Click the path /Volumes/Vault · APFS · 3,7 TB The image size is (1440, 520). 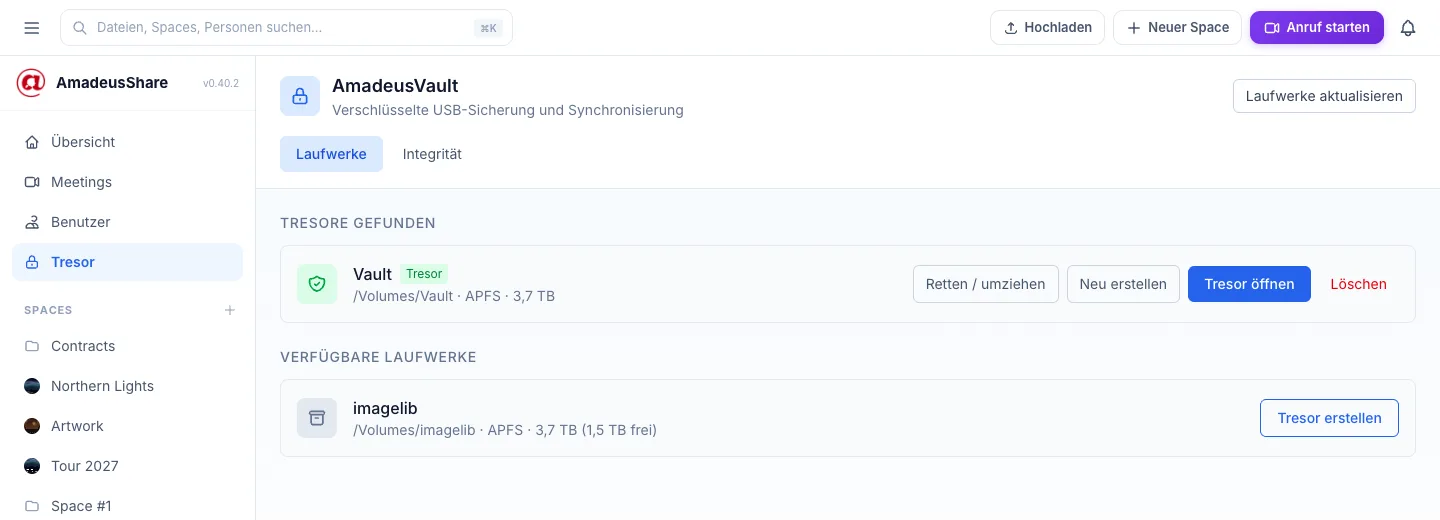[454, 296]
